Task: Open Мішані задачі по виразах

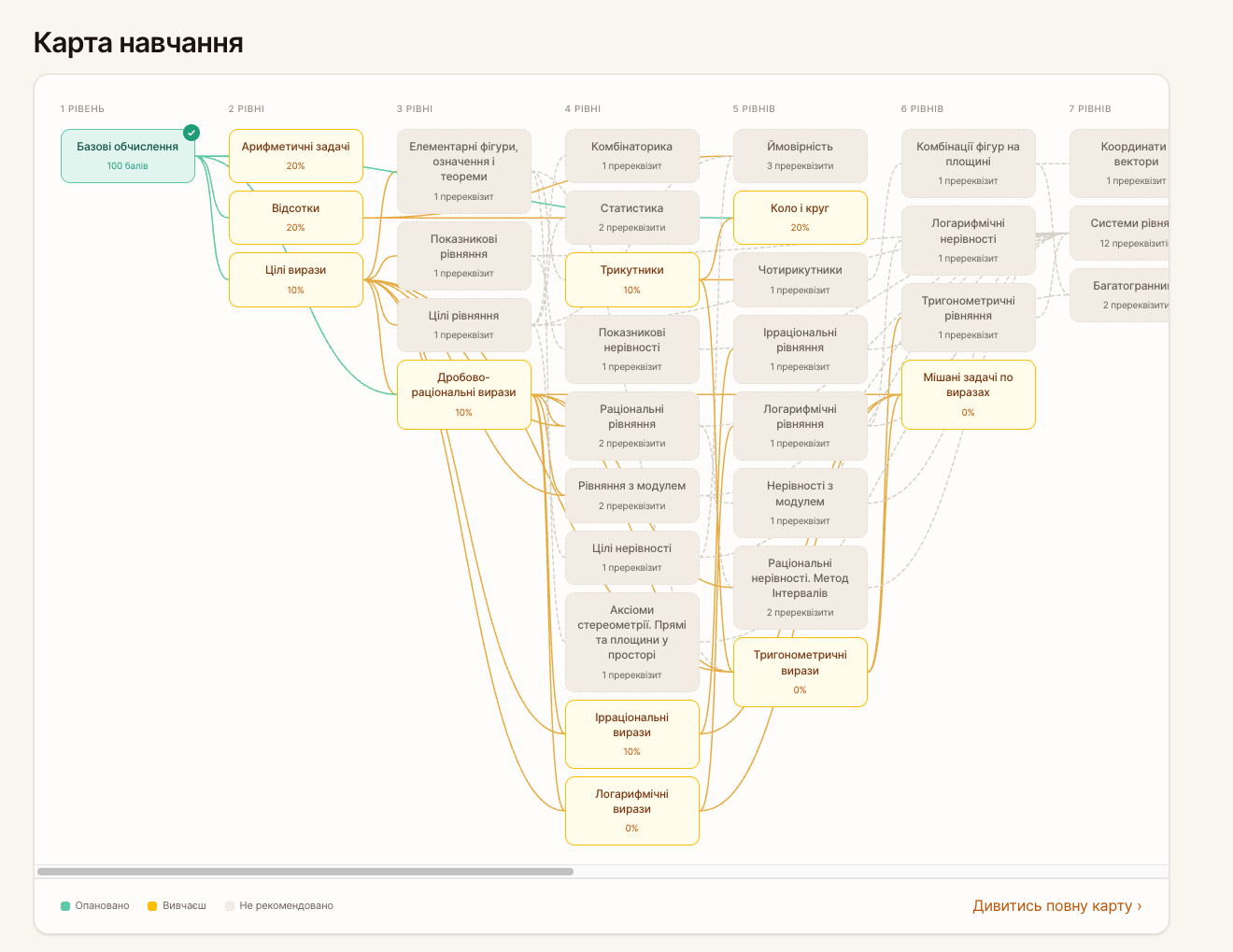Action: [x=968, y=394]
